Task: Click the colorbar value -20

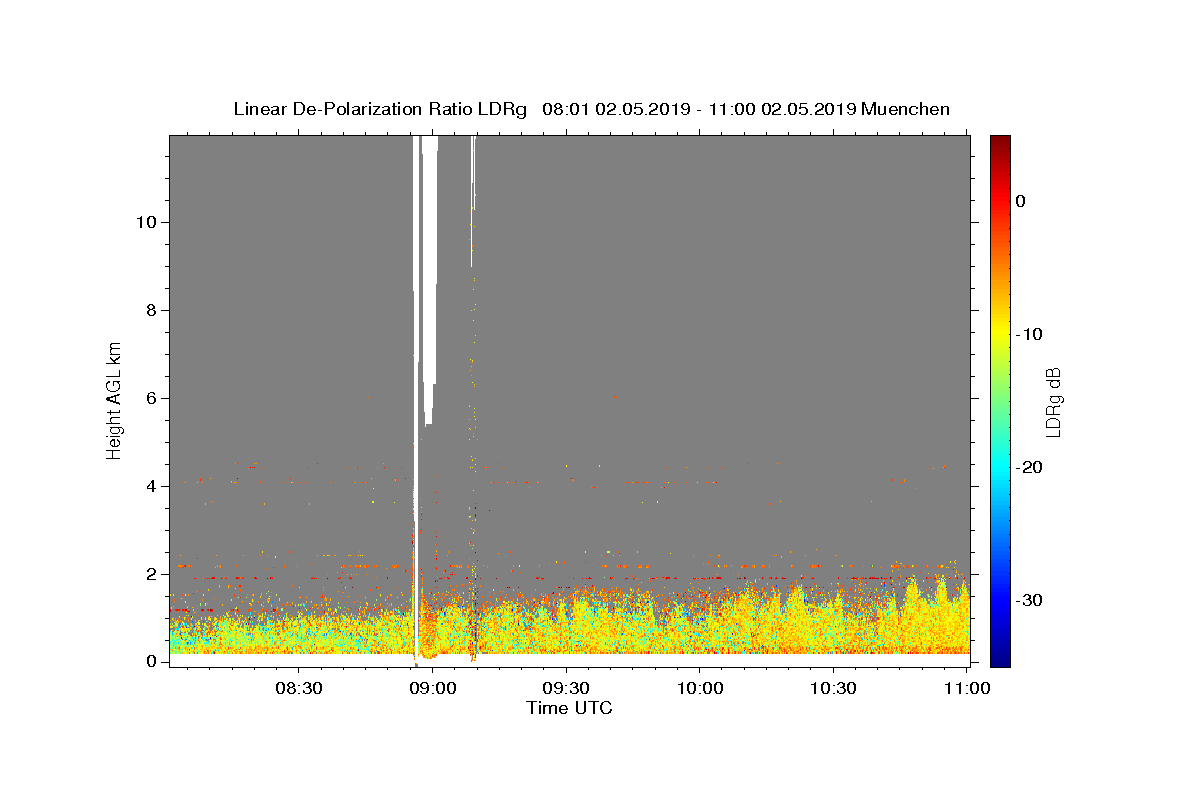Action: click(x=1030, y=467)
